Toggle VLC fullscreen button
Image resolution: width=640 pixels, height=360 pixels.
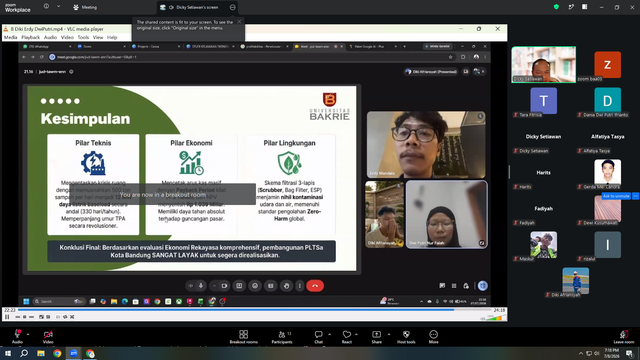[x=41, y=317]
